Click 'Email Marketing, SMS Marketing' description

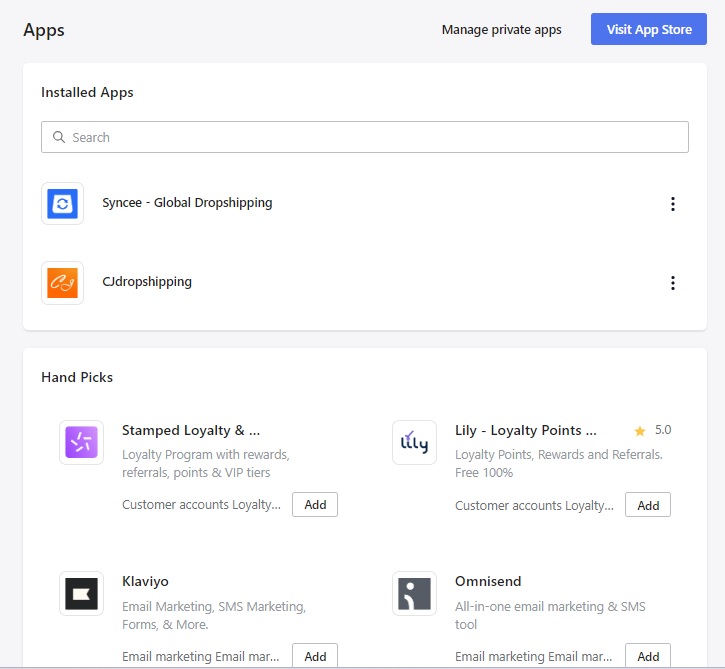pyautogui.click(x=214, y=615)
